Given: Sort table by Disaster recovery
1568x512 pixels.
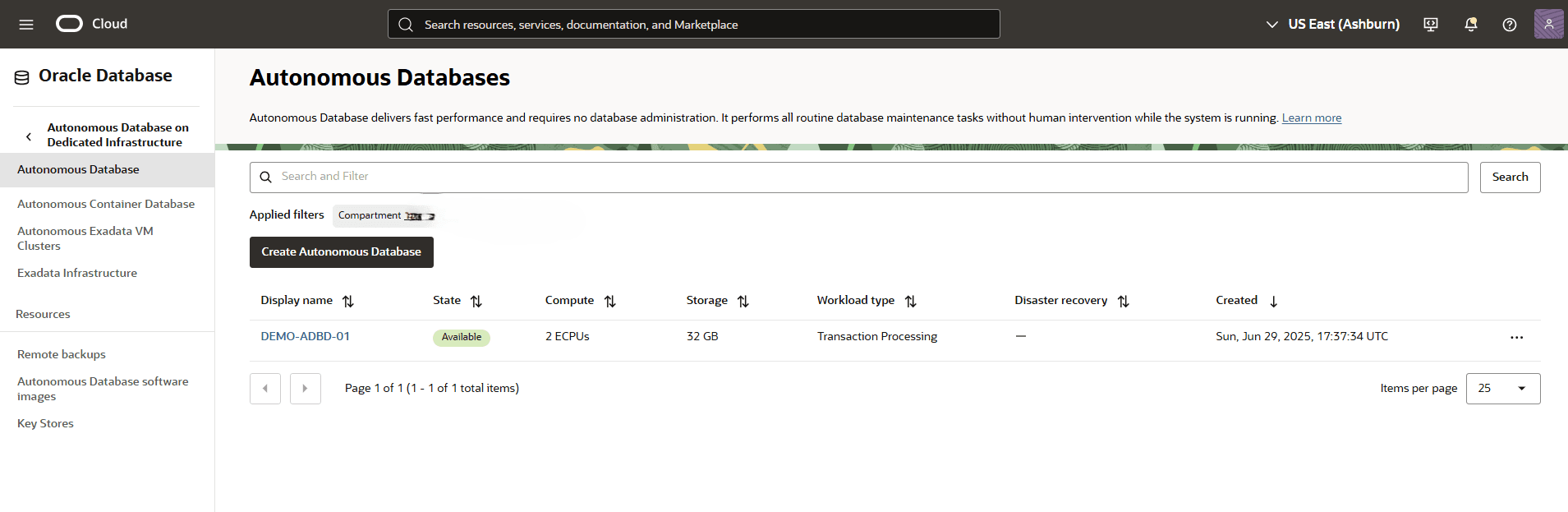Looking at the screenshot, I should pos(1124,302).
